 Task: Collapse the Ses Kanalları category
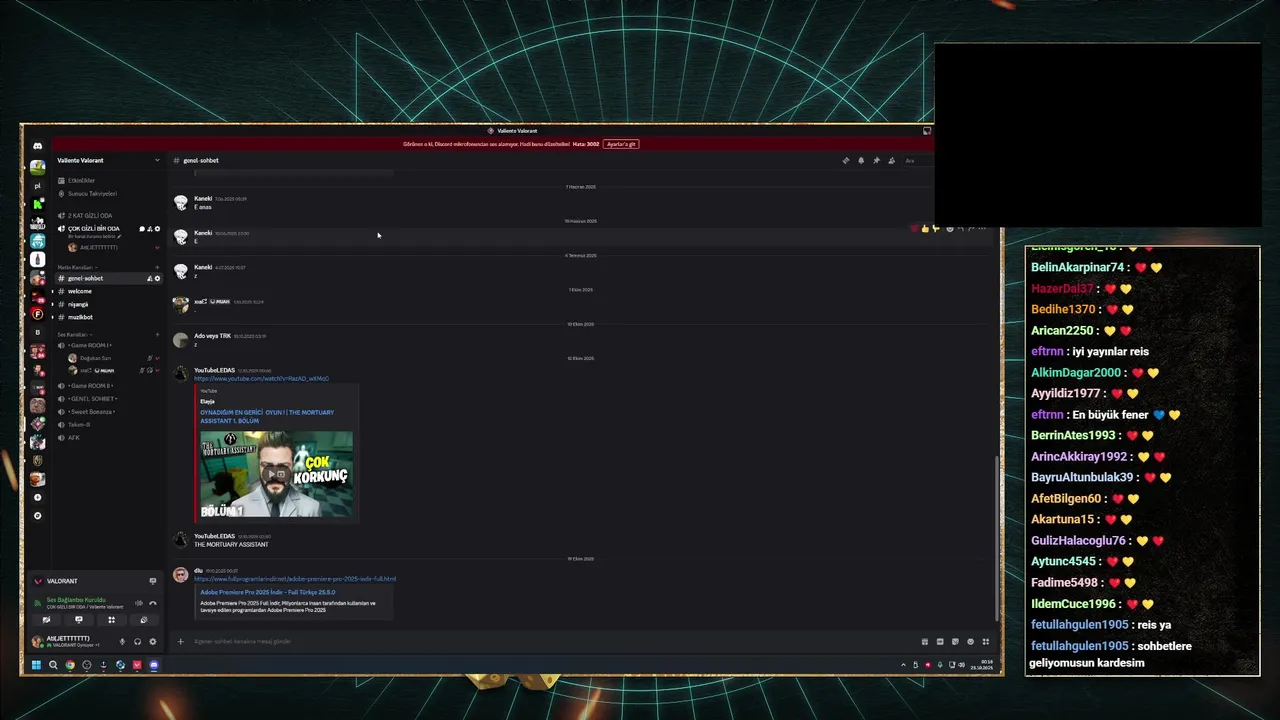pyautogui.click(x=74, y=334)
